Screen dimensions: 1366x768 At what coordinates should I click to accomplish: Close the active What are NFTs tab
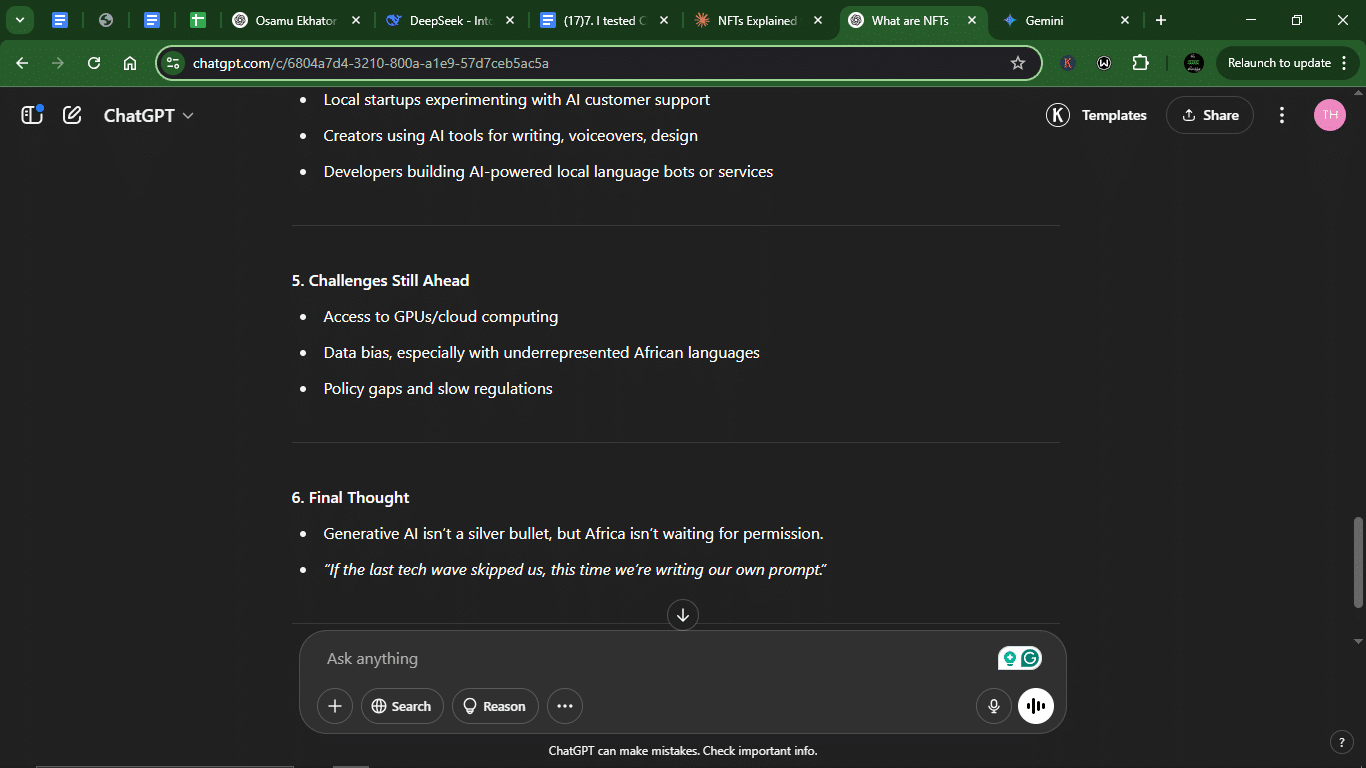pos(971,20)
